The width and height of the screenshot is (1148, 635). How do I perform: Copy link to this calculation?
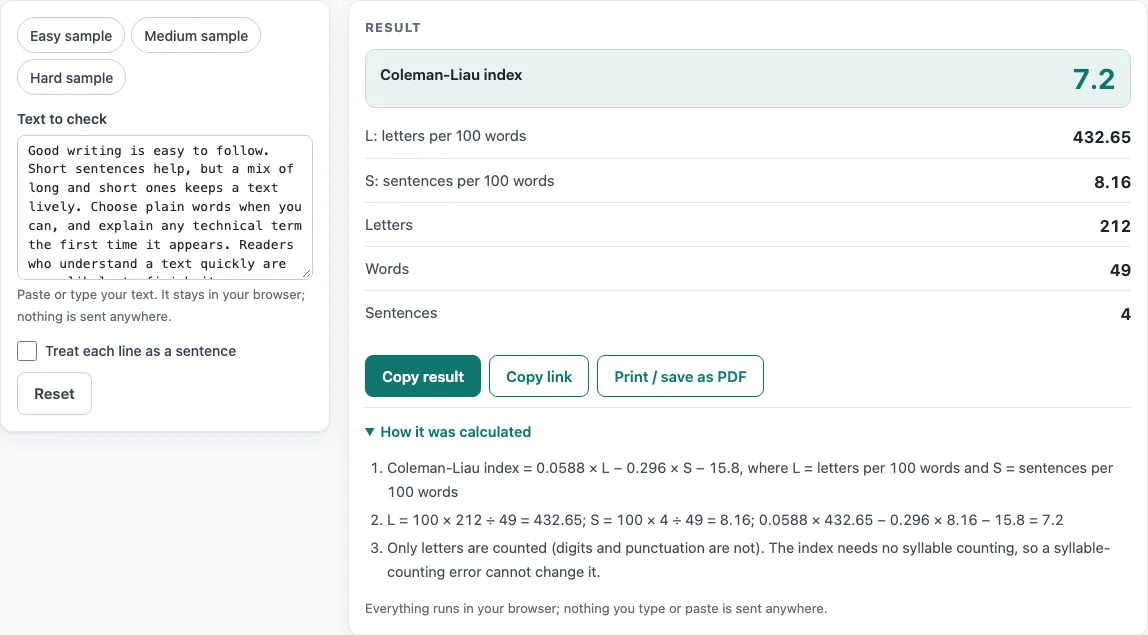[539, 376]
